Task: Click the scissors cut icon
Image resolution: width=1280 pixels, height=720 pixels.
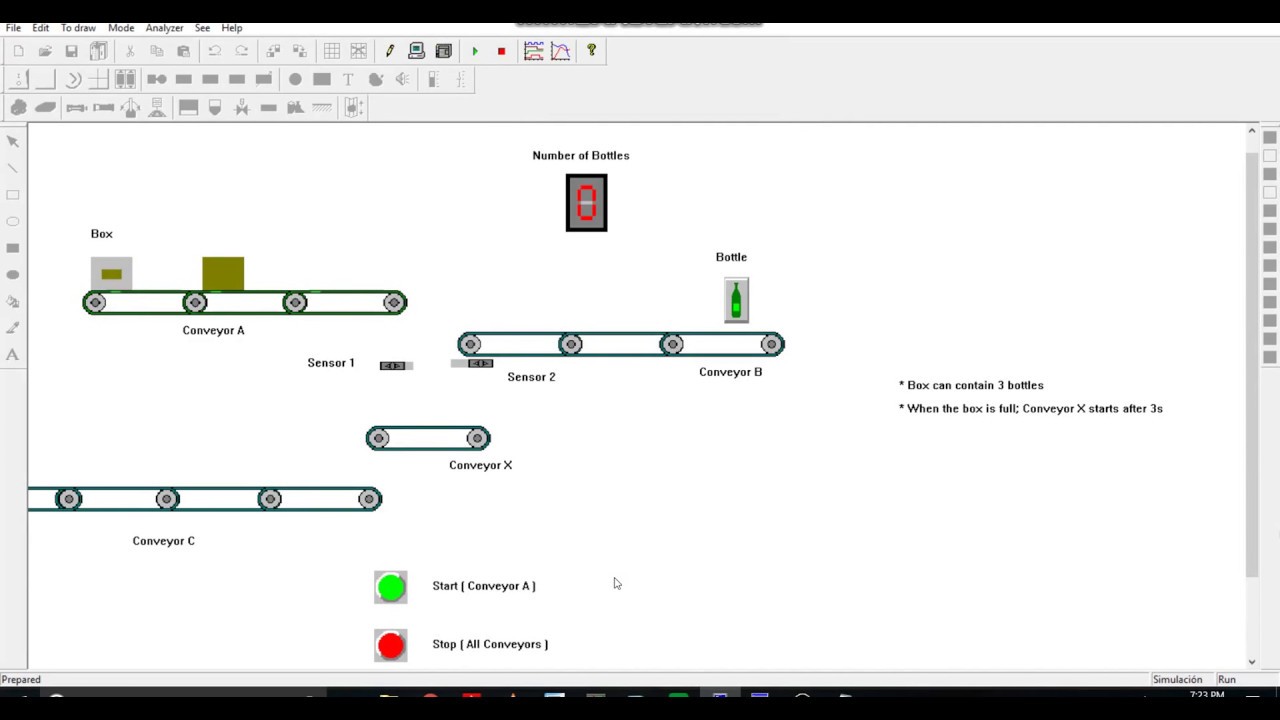Action: tap(130, 51)
